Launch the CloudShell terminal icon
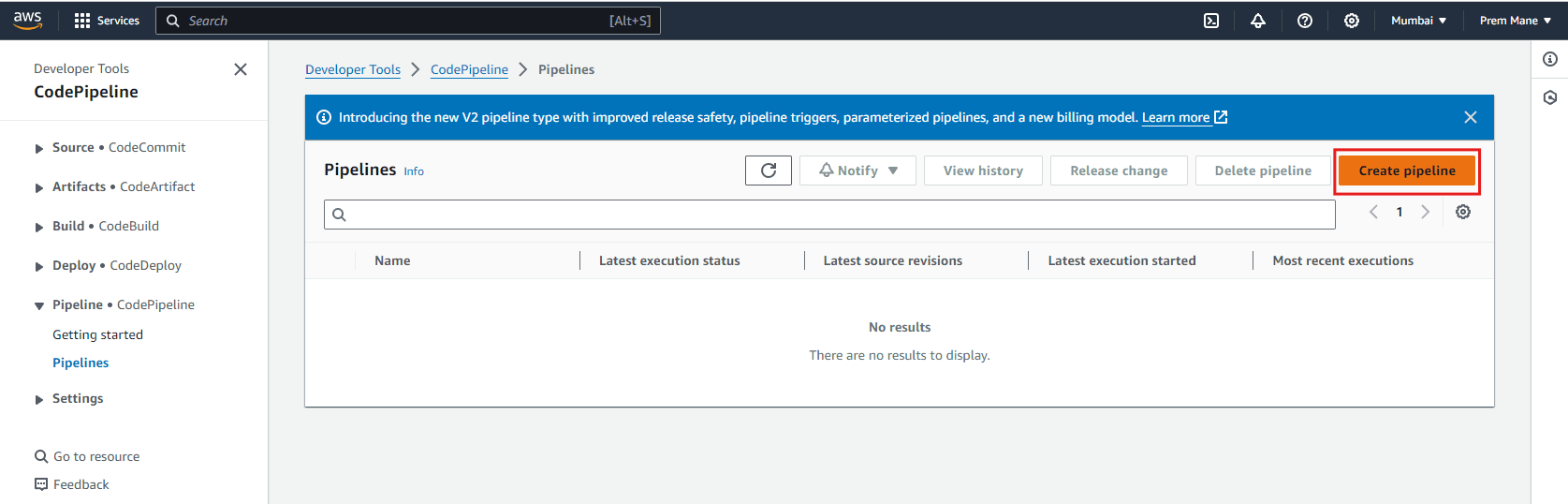Viewport: 1568px width, 504px height. [x=1211, y=21]
